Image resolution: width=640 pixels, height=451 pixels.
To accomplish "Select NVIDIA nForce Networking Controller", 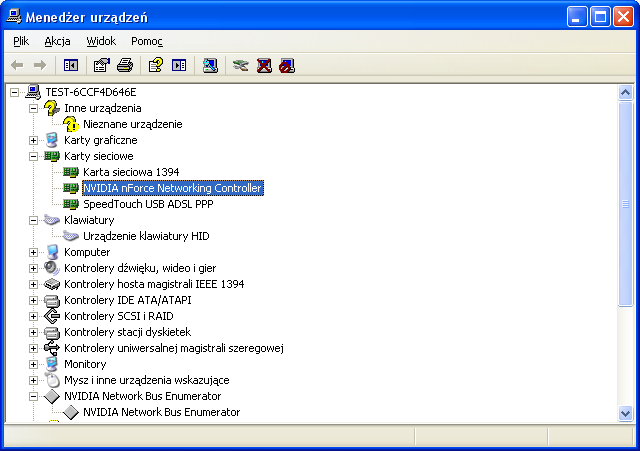I will 173,188.
